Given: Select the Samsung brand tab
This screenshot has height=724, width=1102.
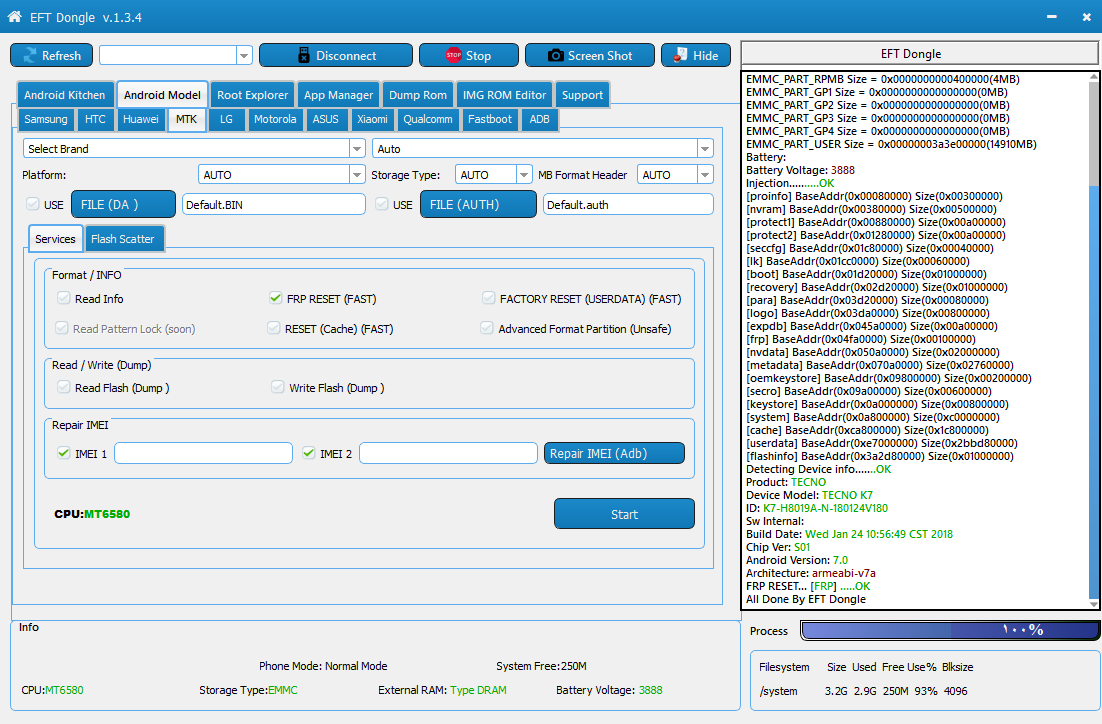Looking at the screenshot, I should pyautogui.click(x=46, y=119).
